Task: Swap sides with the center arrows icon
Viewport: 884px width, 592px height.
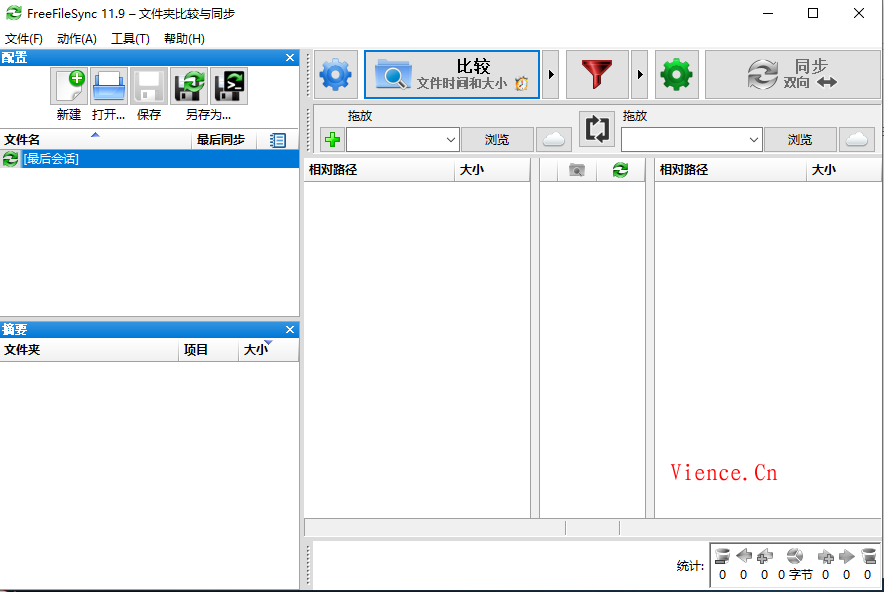Action: coord(597,129)
